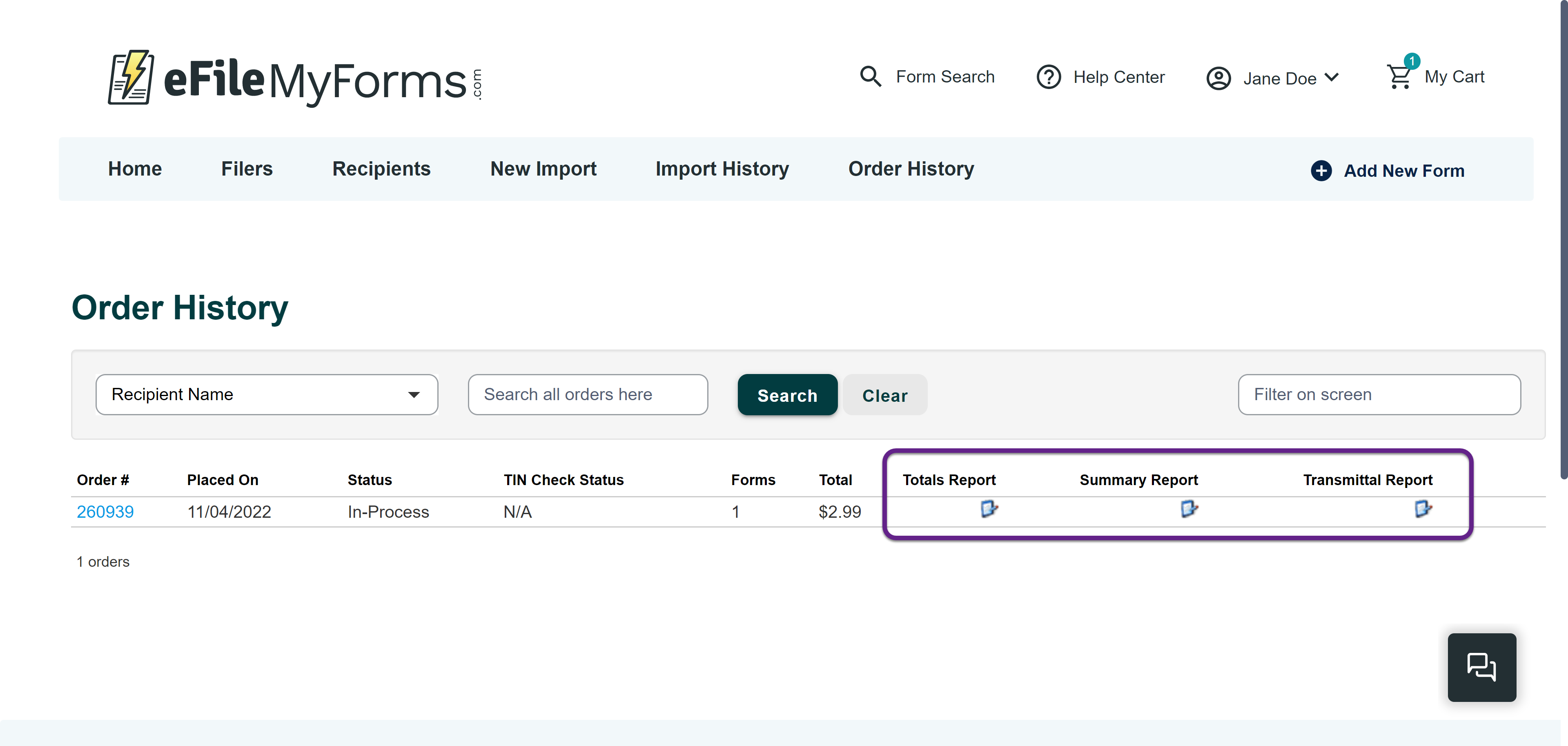Navigate to the Recipients menu item
This screenshot has height=746, width=1568.
381,169
